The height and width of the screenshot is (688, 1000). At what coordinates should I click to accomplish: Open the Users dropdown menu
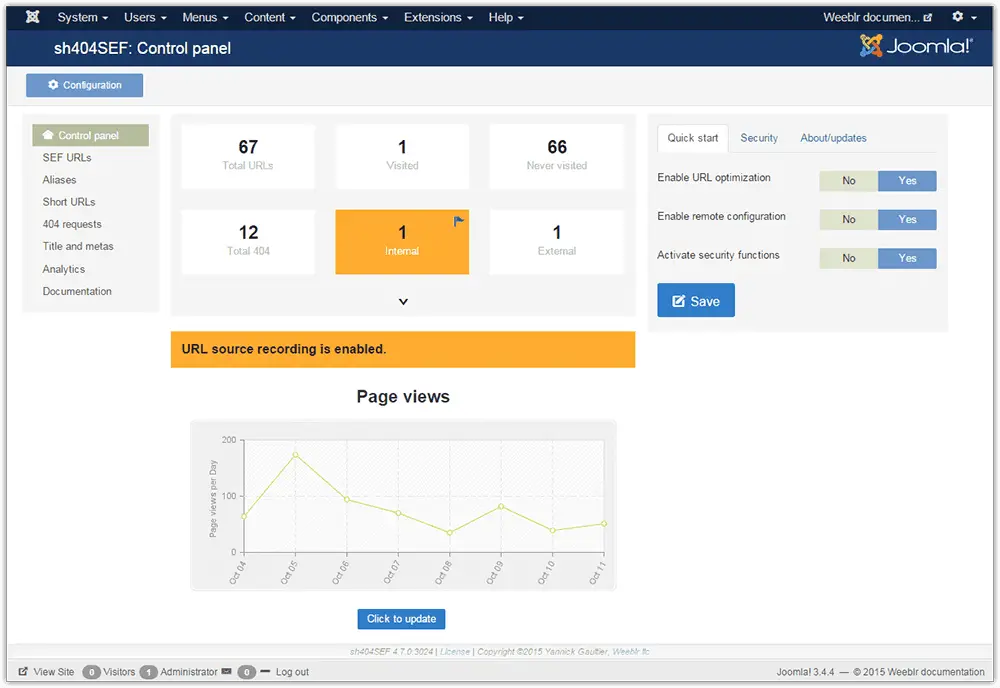(x=145, y=17)
